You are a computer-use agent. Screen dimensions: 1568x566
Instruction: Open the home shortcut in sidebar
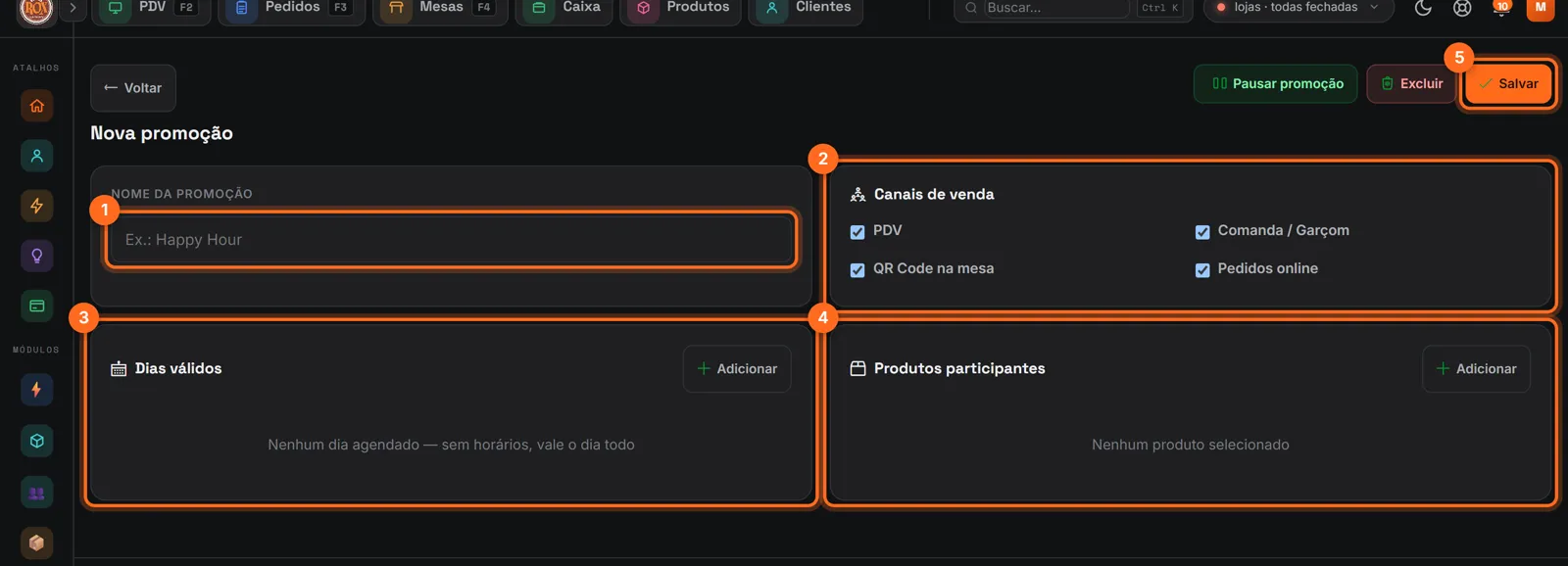tap(36, 106)
